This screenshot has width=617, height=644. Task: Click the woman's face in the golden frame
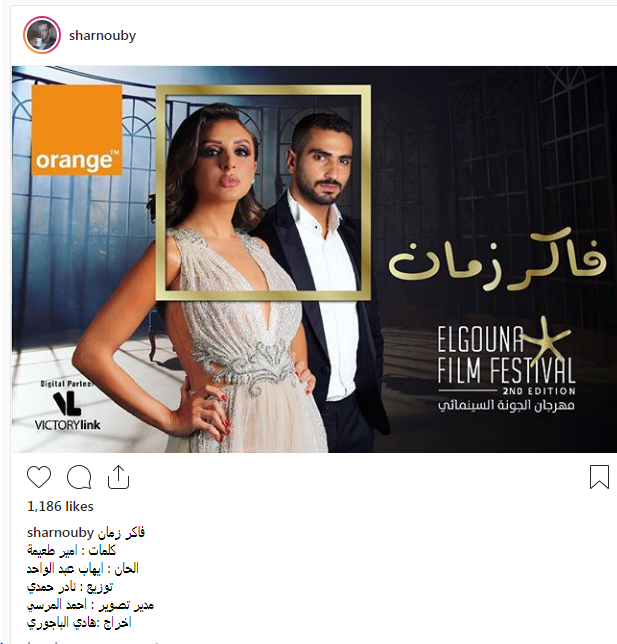pyautogui.click(x=224, y=160)
